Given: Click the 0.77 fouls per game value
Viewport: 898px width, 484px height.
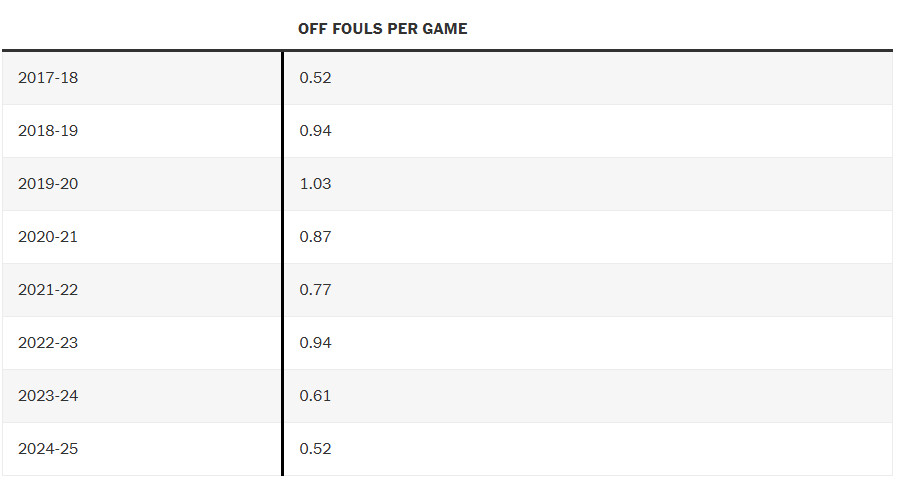Looking at the screenshot, I should point(315,290).
